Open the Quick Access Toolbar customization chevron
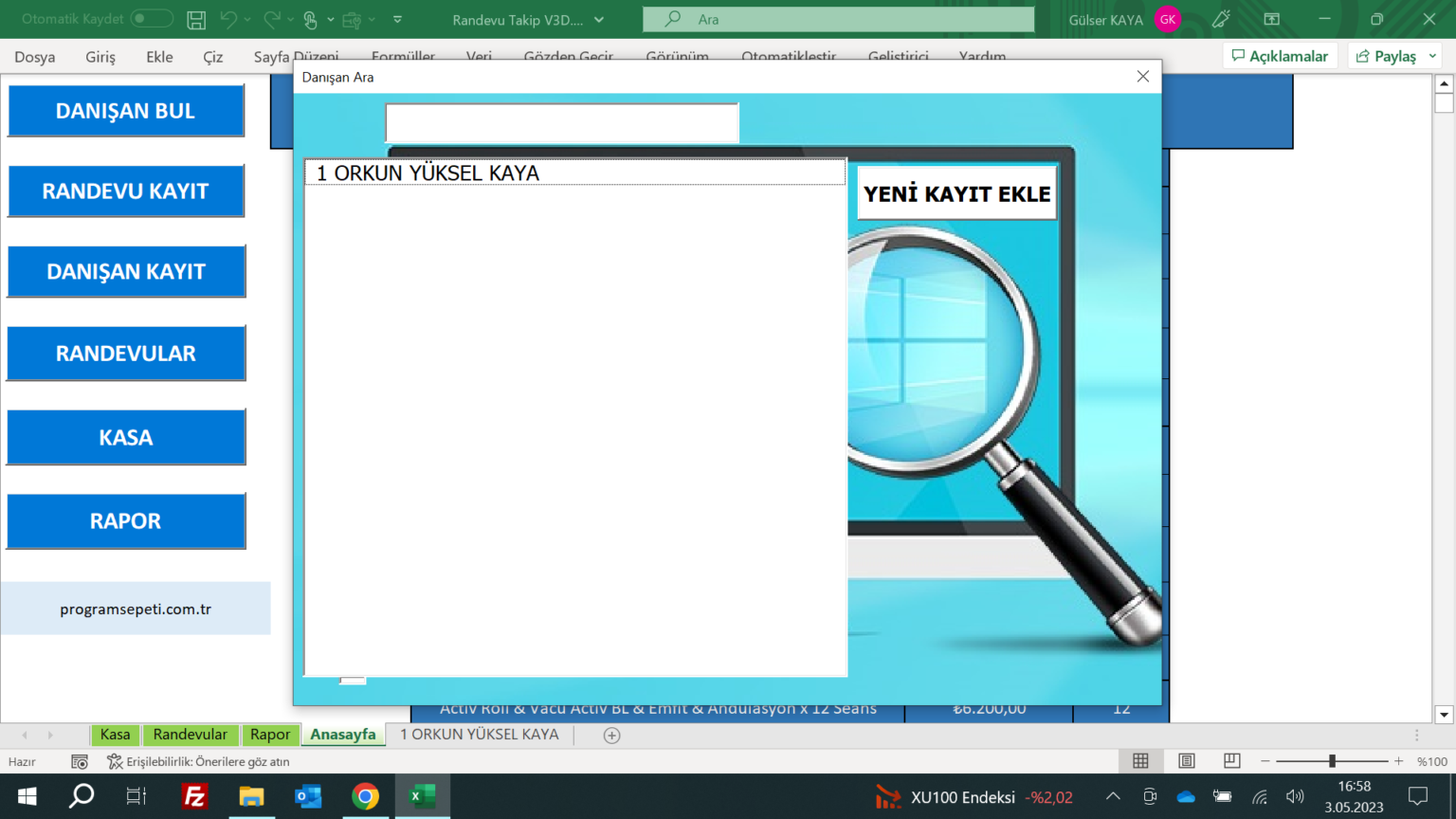Screen dimensions: 1456x819 [397, 18]
